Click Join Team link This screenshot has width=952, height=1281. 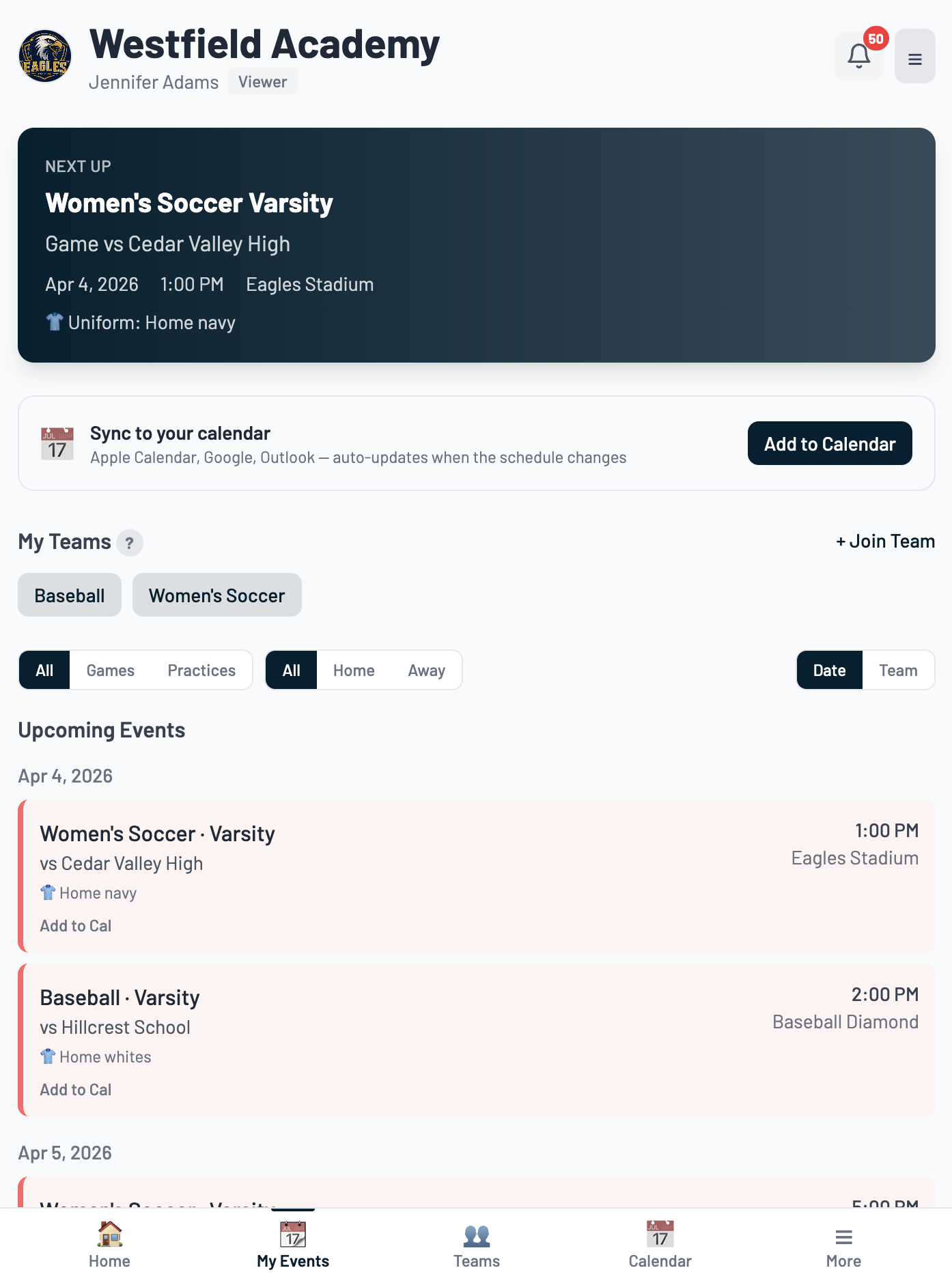coord(884,541)
